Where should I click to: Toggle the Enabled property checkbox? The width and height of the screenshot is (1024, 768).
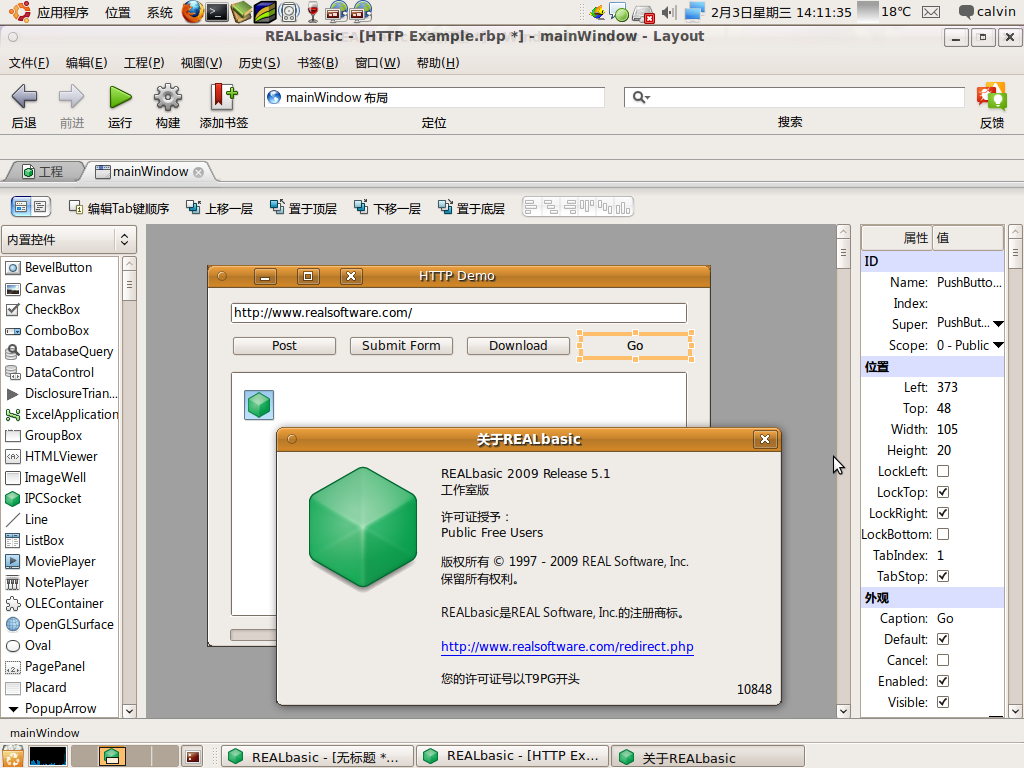click(x=943, y=681)
